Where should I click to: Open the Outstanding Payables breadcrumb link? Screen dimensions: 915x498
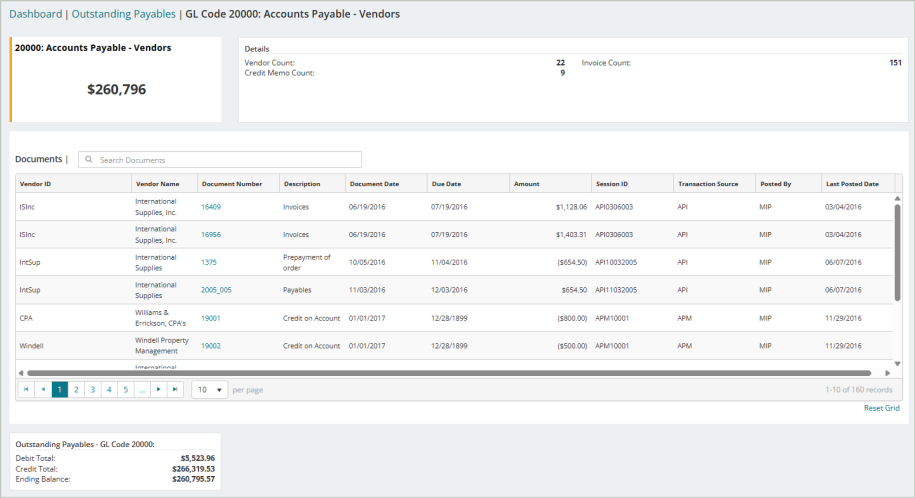click(x=124, y=14)
